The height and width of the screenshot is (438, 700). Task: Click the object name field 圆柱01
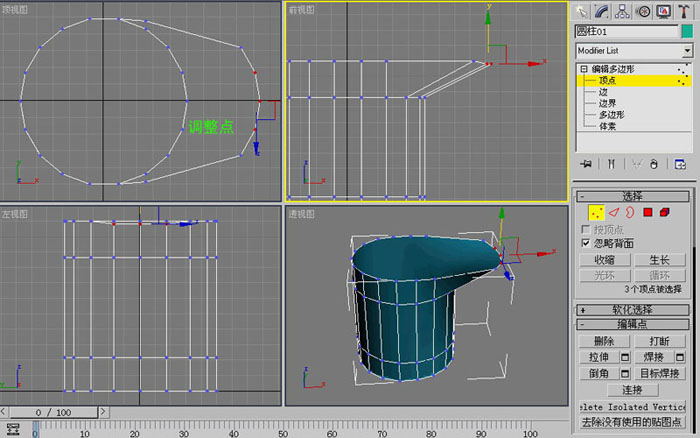(626, 31)
